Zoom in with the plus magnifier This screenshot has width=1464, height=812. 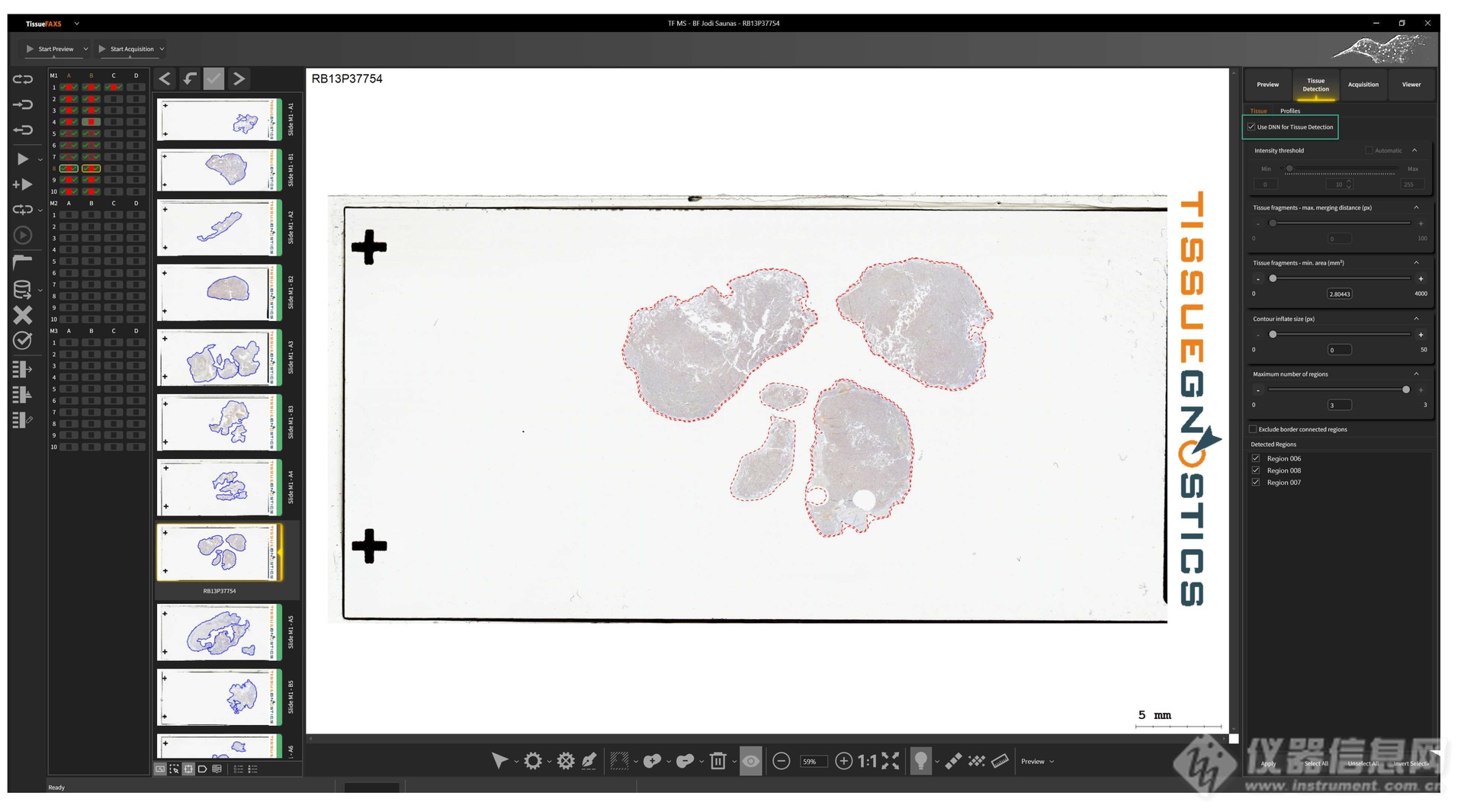click(843, 761)
